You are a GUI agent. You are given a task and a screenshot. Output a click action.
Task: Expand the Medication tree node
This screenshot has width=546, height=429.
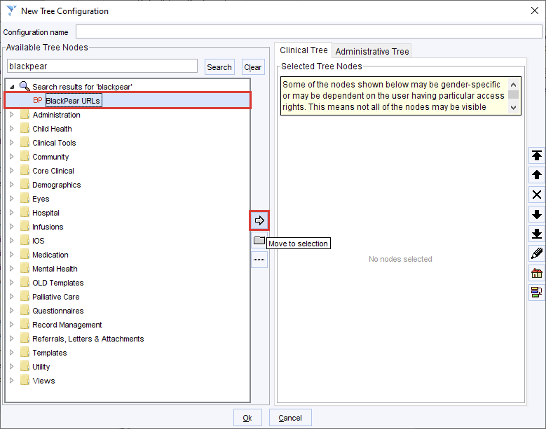pyautogui.click(x=11, y=255)
